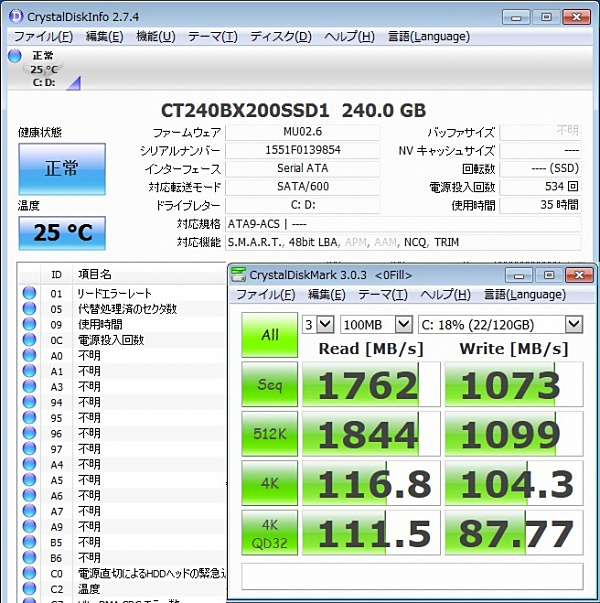Click the serial number 1551F0139854 field

click(303, 150)
